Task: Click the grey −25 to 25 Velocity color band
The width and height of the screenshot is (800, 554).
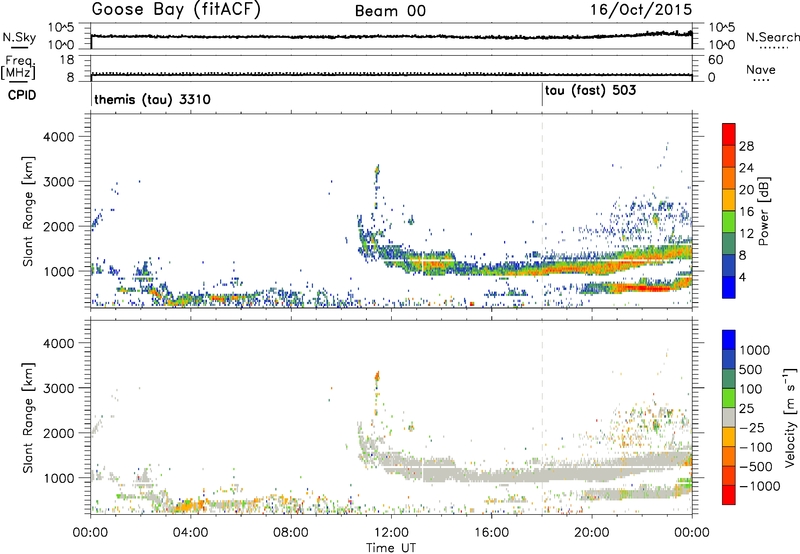Action: [729, 417]
